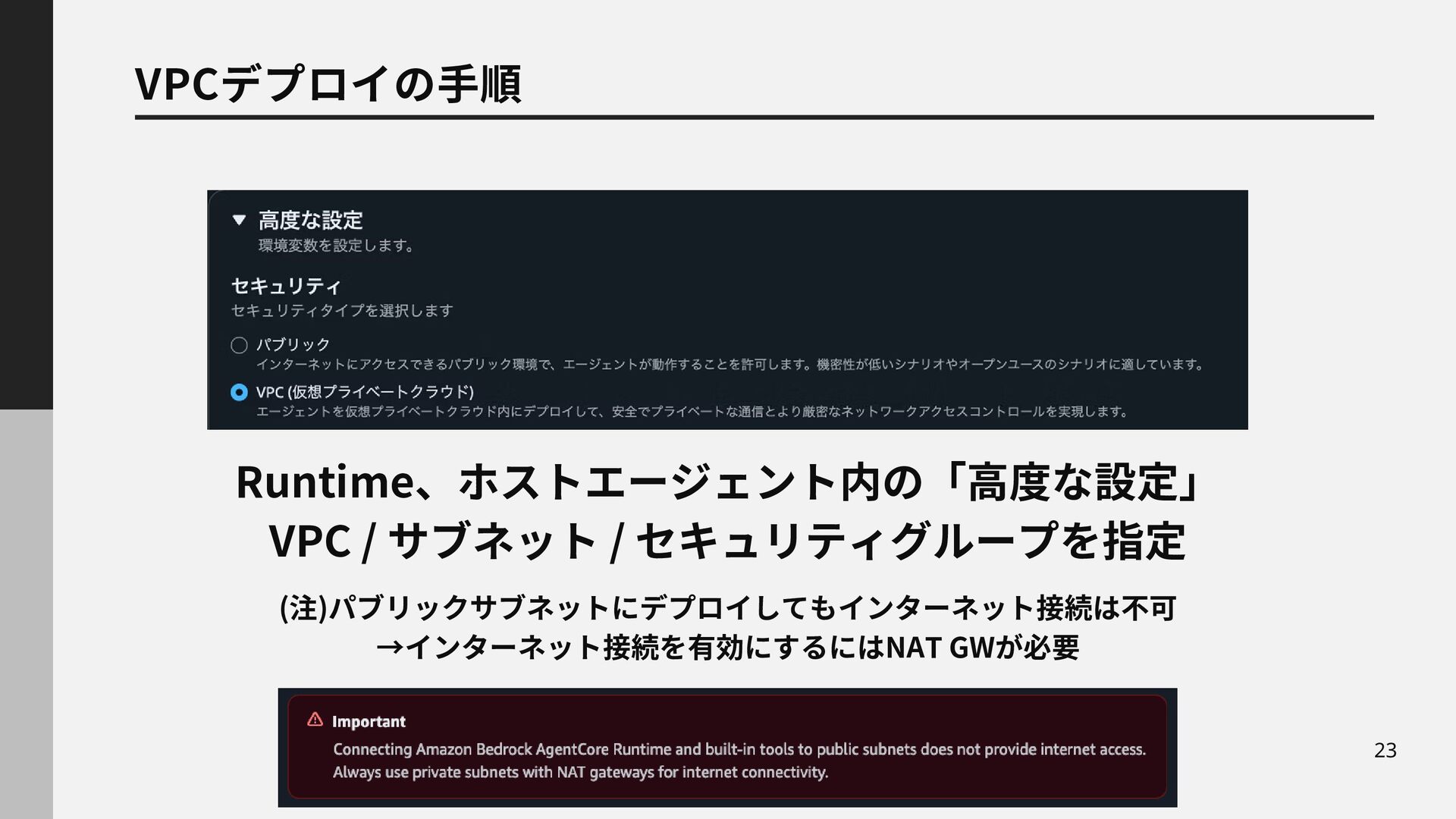
Task: Click page number 23
Action: tap(1385, 750)
